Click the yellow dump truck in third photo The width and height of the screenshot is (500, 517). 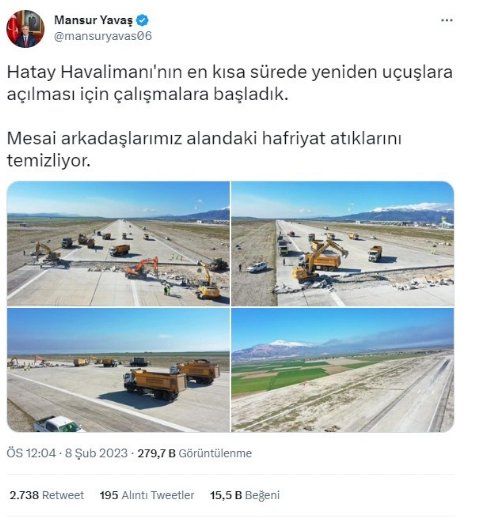pos(155,384)
